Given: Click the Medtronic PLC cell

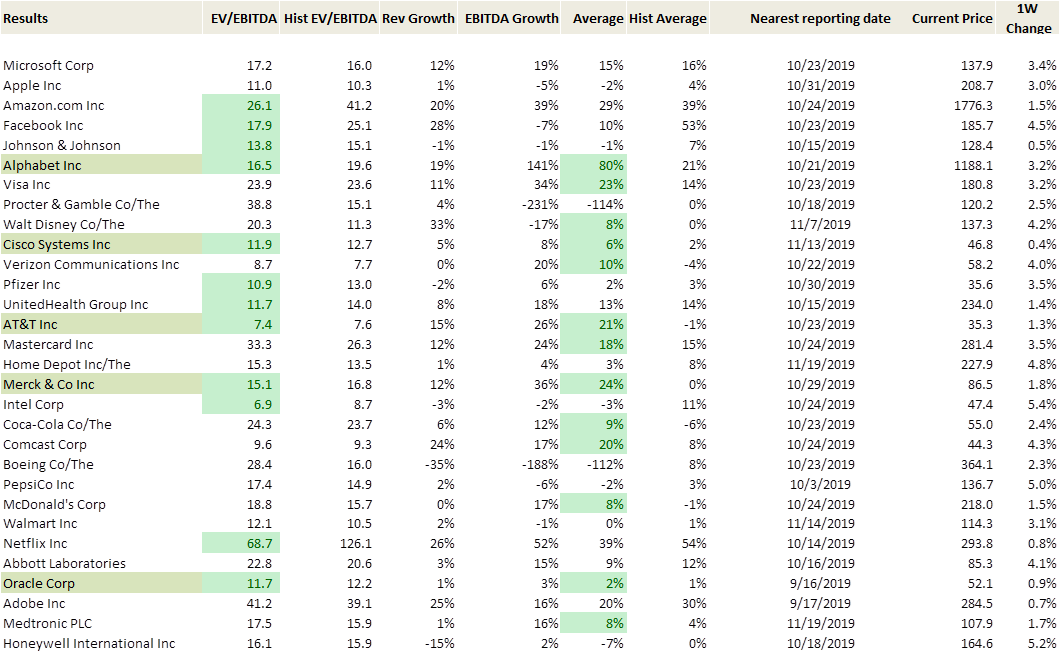Looking at the screenshot, I should coord(47,624).
